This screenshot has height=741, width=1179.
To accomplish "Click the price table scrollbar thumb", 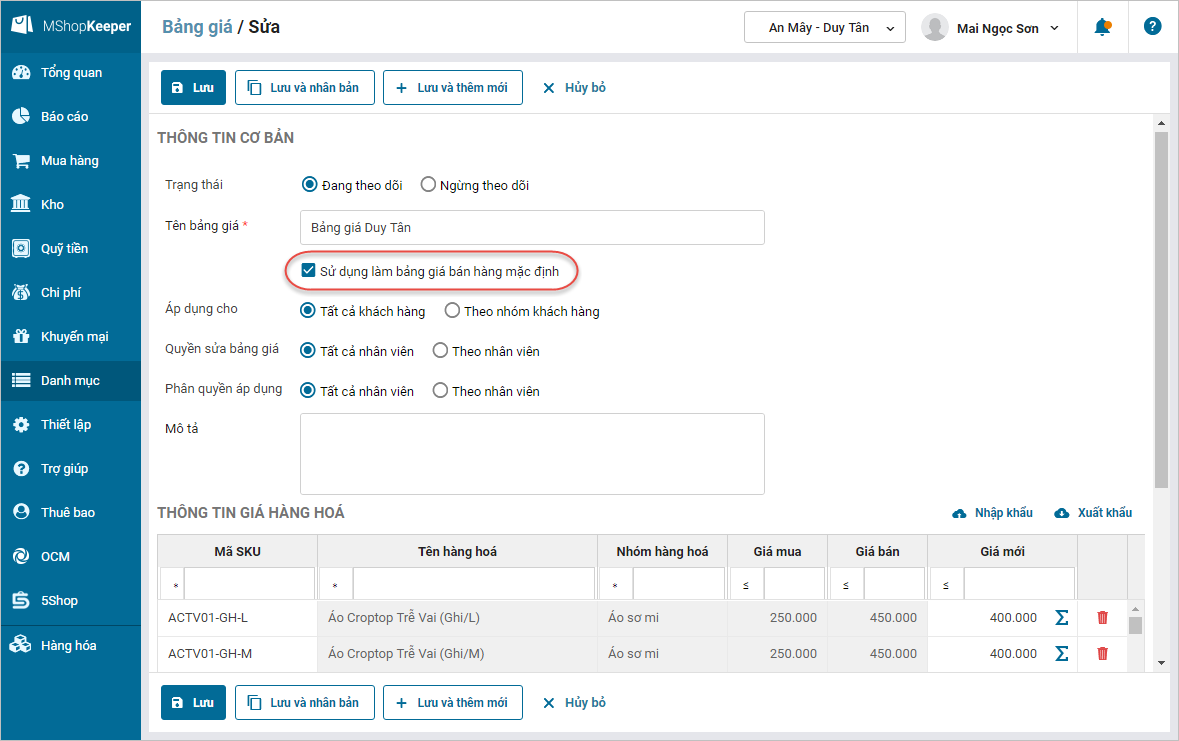I will pyautogui.click(x=1135, y=625).
